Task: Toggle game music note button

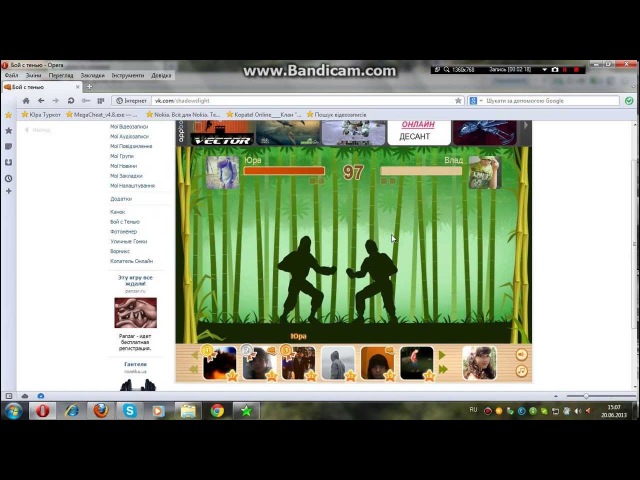Action: (x=522, y=371)
